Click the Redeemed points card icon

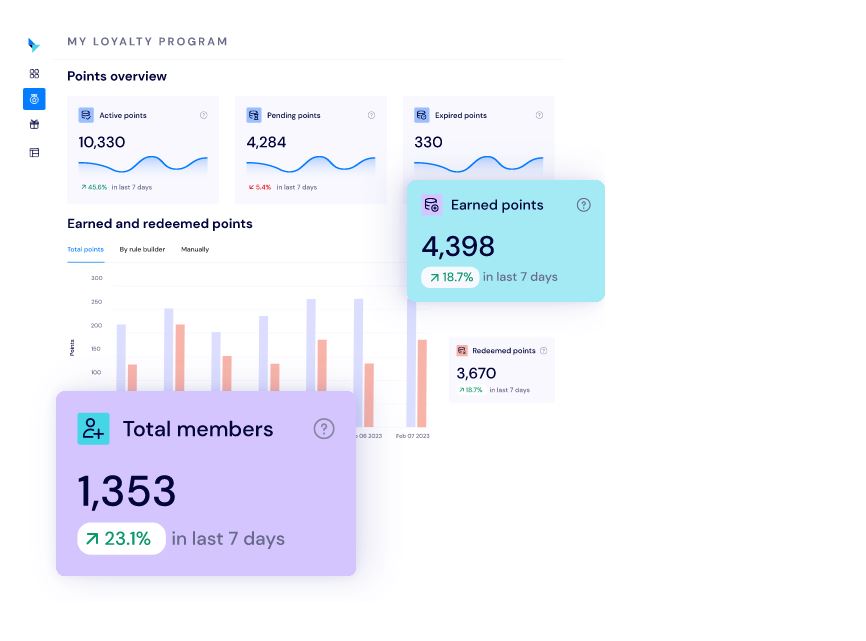click(x=461, y=350)
